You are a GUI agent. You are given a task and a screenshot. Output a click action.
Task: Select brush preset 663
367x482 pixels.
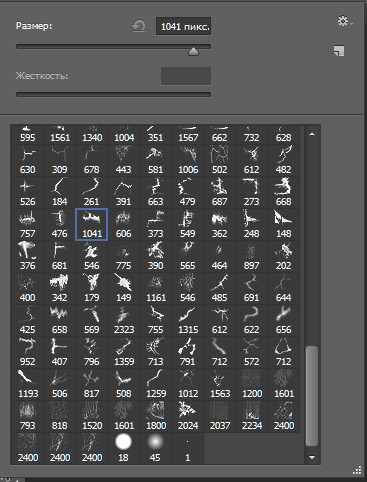(155, 193)
